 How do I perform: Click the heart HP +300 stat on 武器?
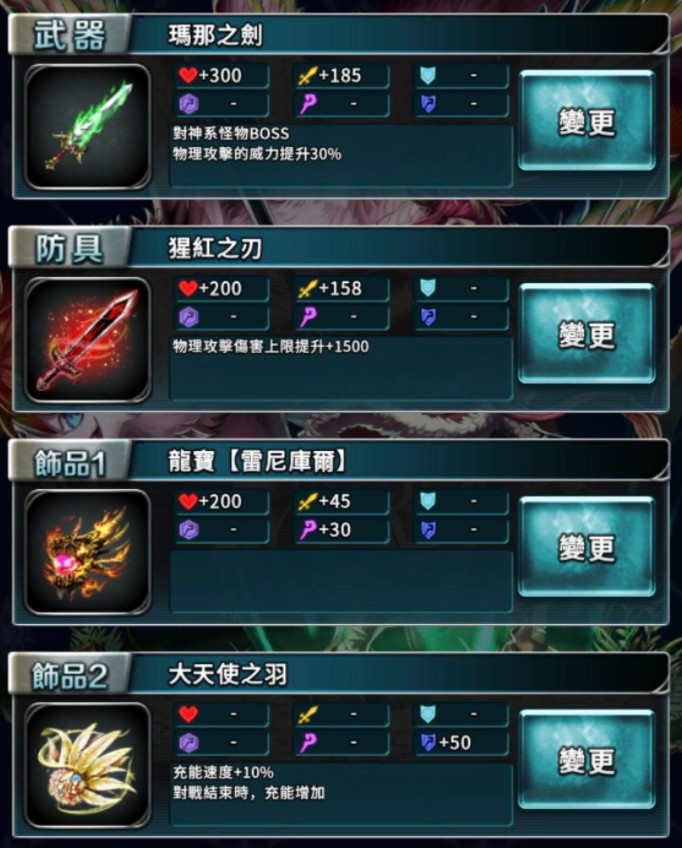pyautogui.click(x=221, y=75)
